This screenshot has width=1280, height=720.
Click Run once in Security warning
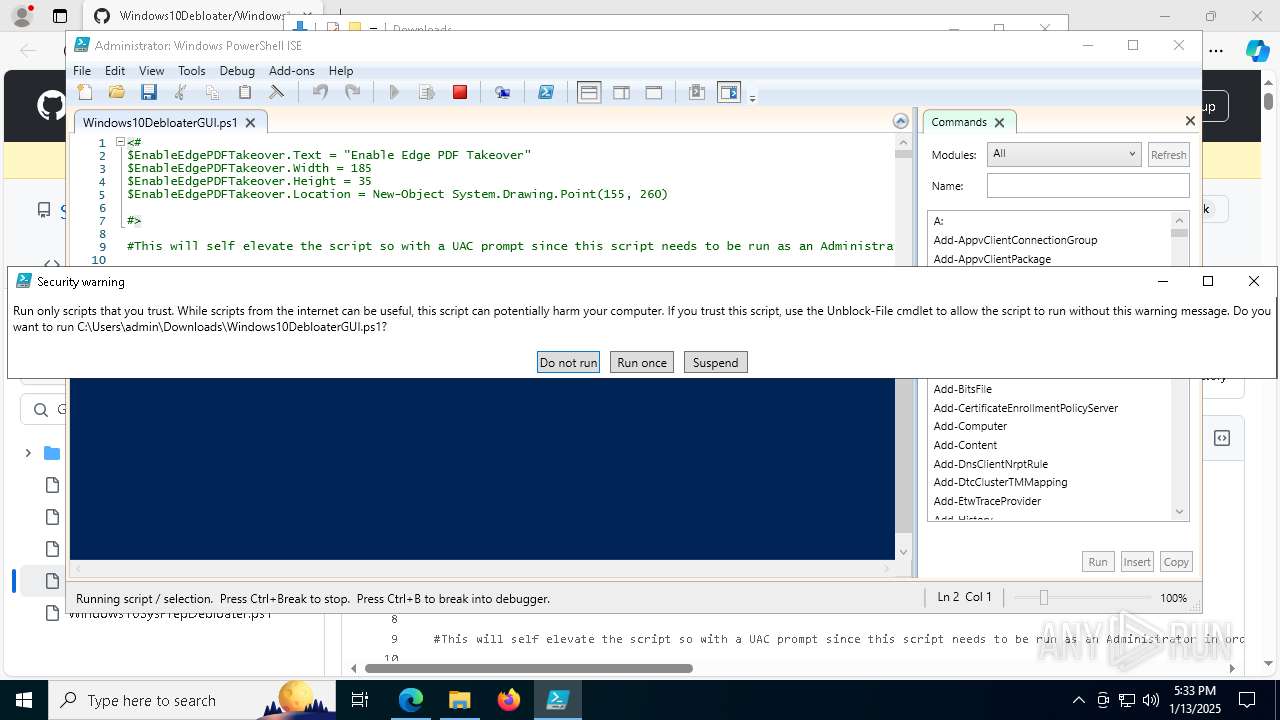point(642,362)
